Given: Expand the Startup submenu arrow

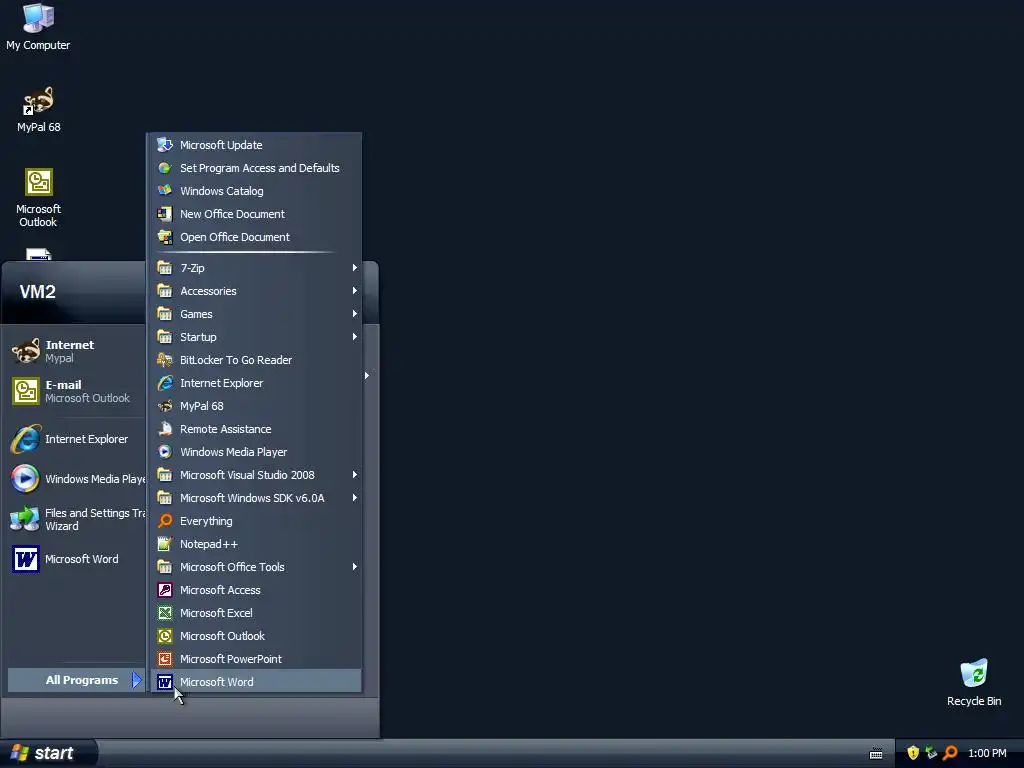Looking at the screenshot, I should (x=355, y=337).
